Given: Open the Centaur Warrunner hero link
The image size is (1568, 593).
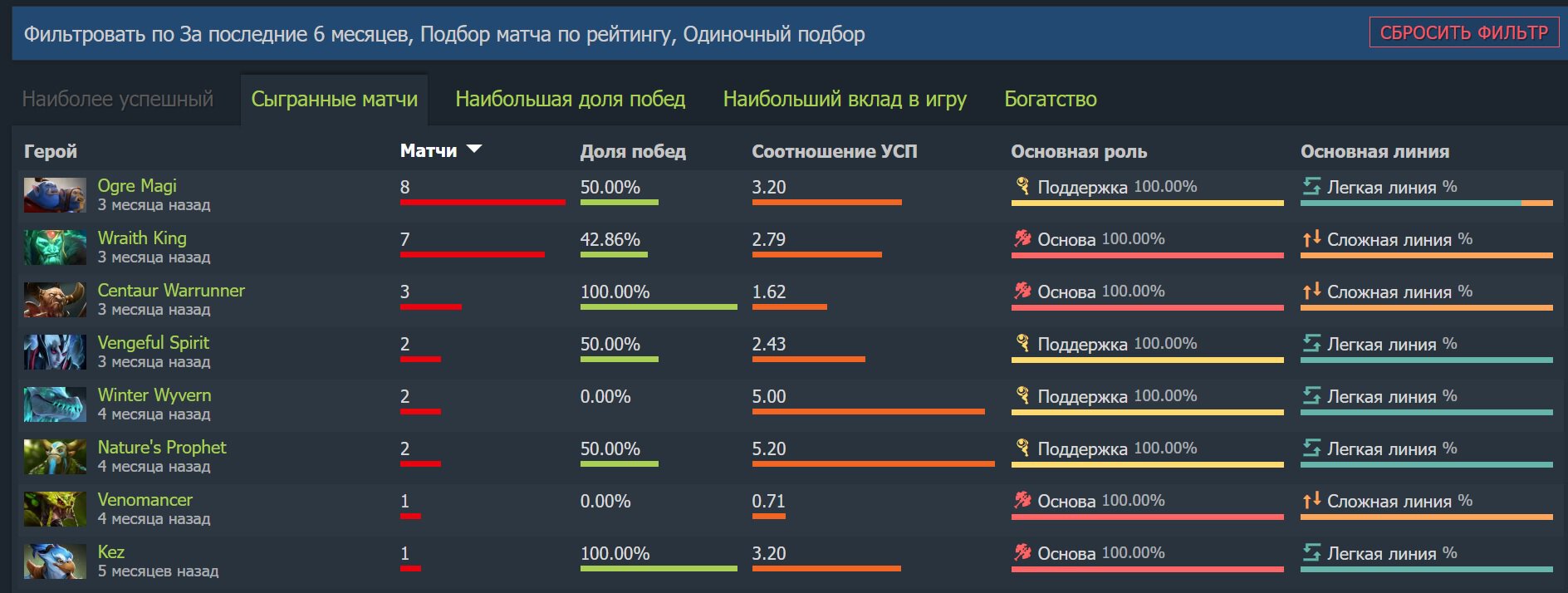Looking at the screenshot, I should [x=171, y=290].
